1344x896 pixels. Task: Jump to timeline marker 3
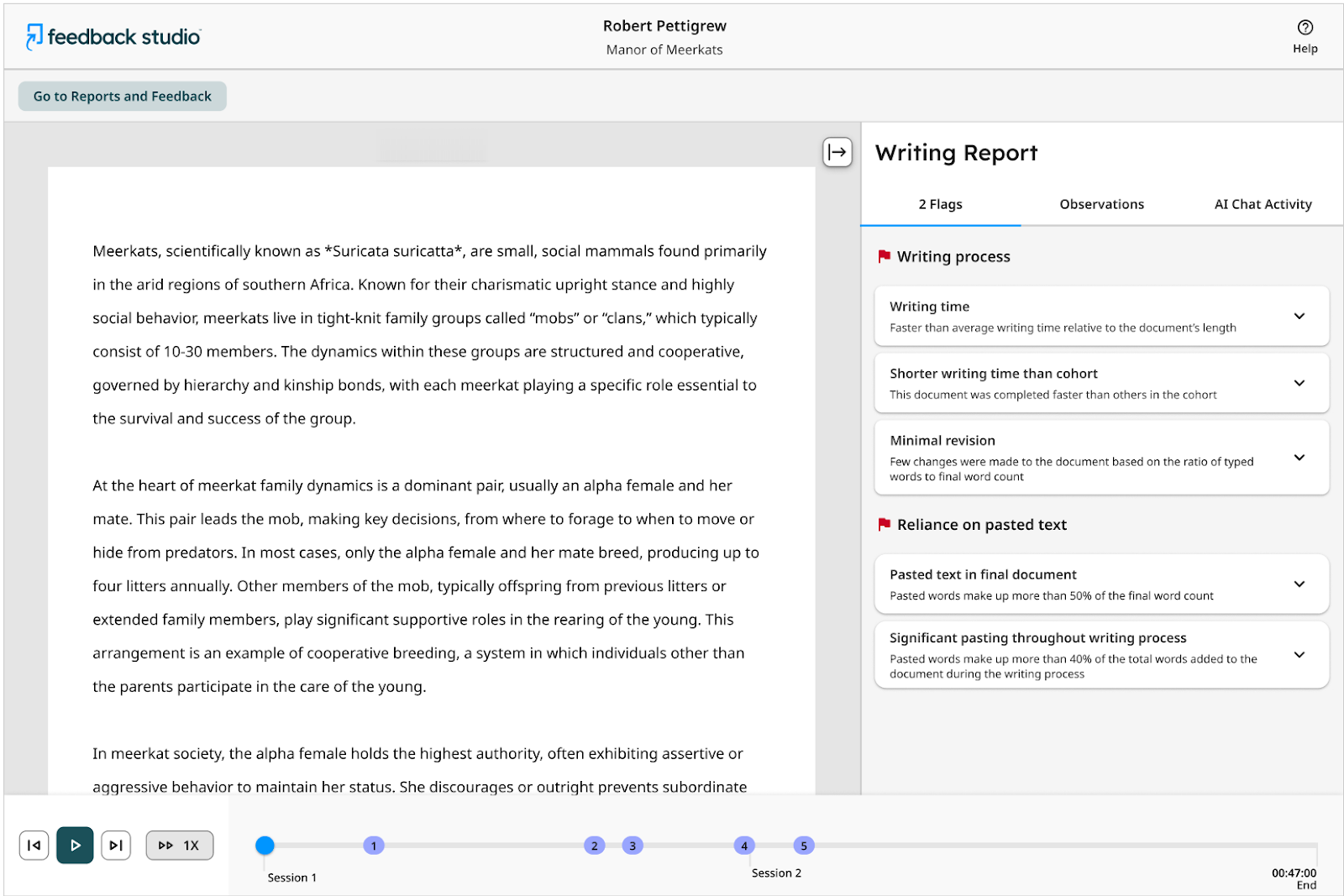point(633,846)
